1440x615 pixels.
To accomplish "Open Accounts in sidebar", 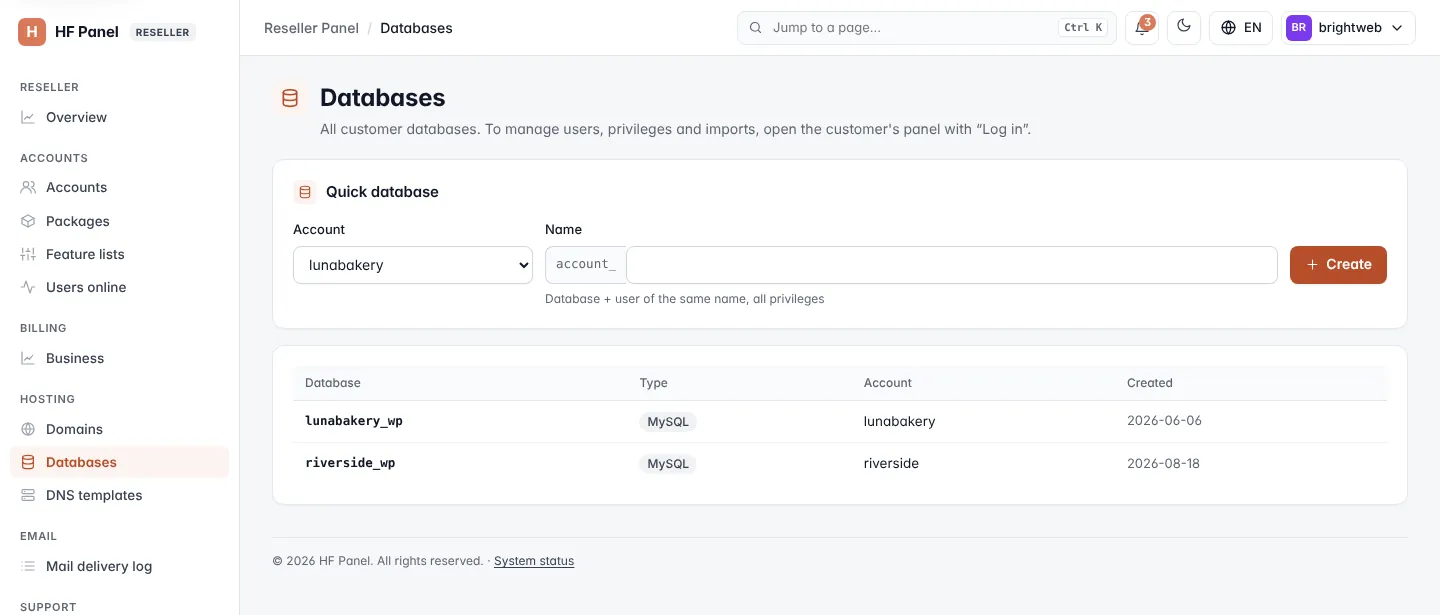I will click(x=119, y=187).
